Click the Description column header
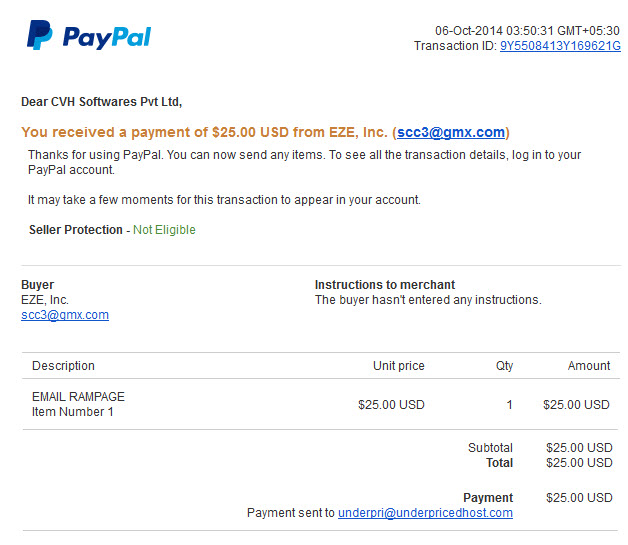Image resolution: width=628 pixels, height=545 pixels. click(x=63, y=366)
